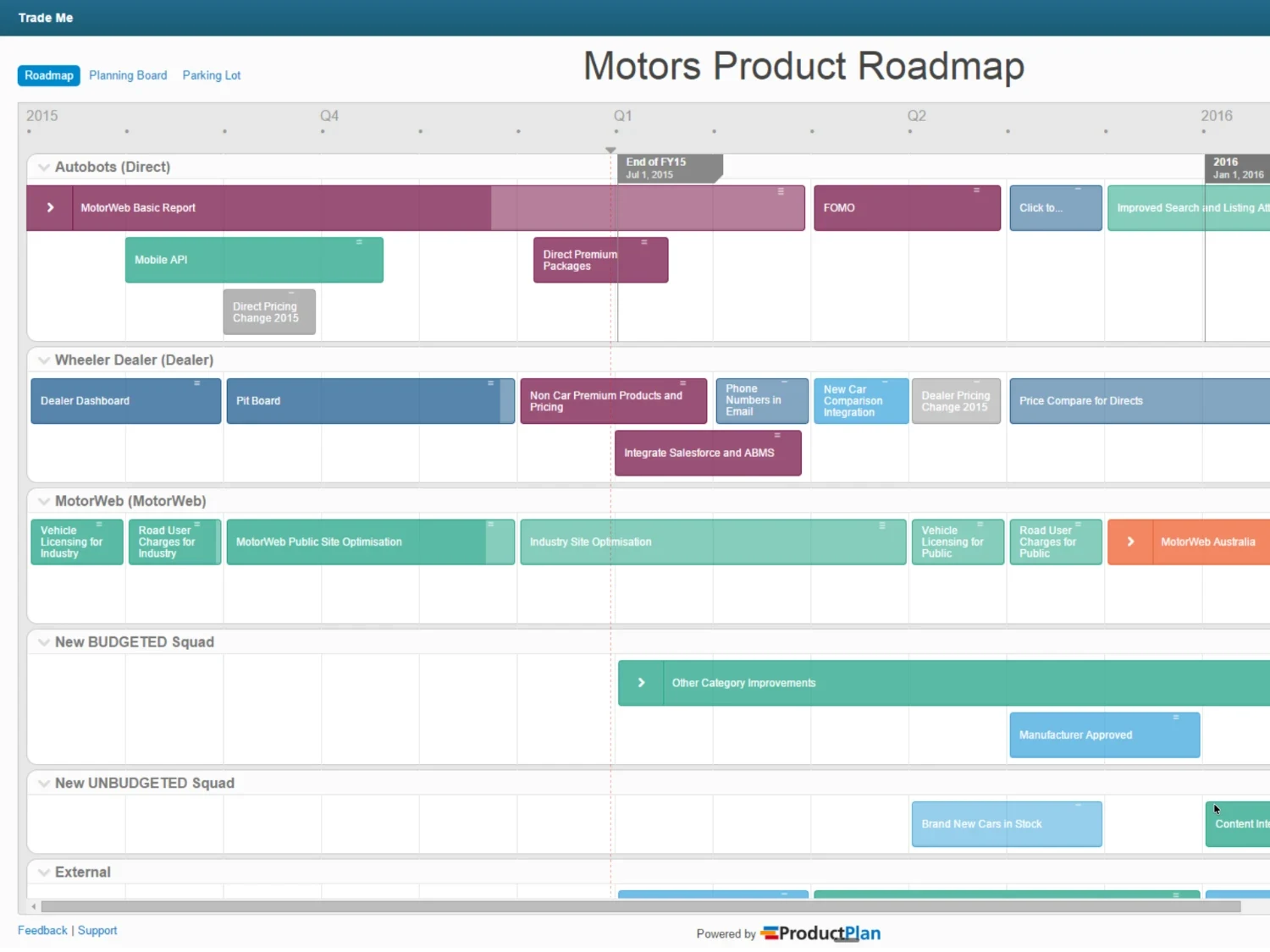
Task: Collapse the New BUDGETED Squad lane
Action: (44, 642)
